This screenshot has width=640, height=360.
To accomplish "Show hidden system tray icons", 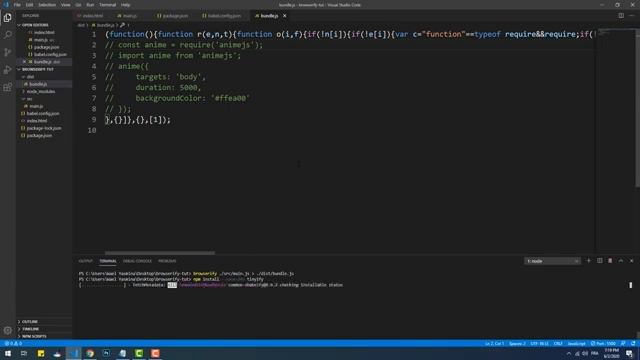I will [569, 353].
